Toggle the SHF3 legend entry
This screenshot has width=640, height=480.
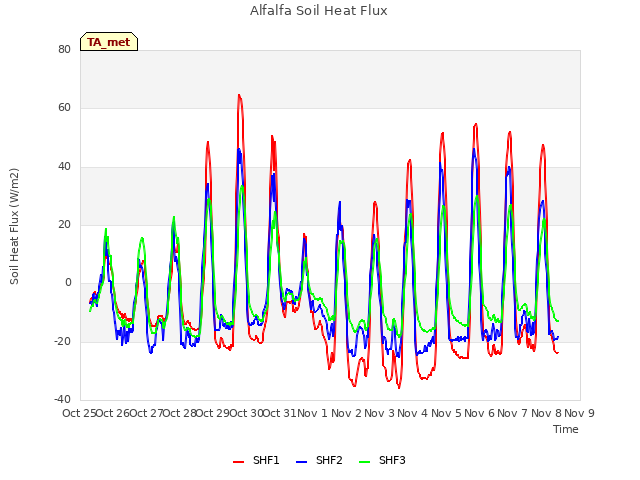click(382, 460)
